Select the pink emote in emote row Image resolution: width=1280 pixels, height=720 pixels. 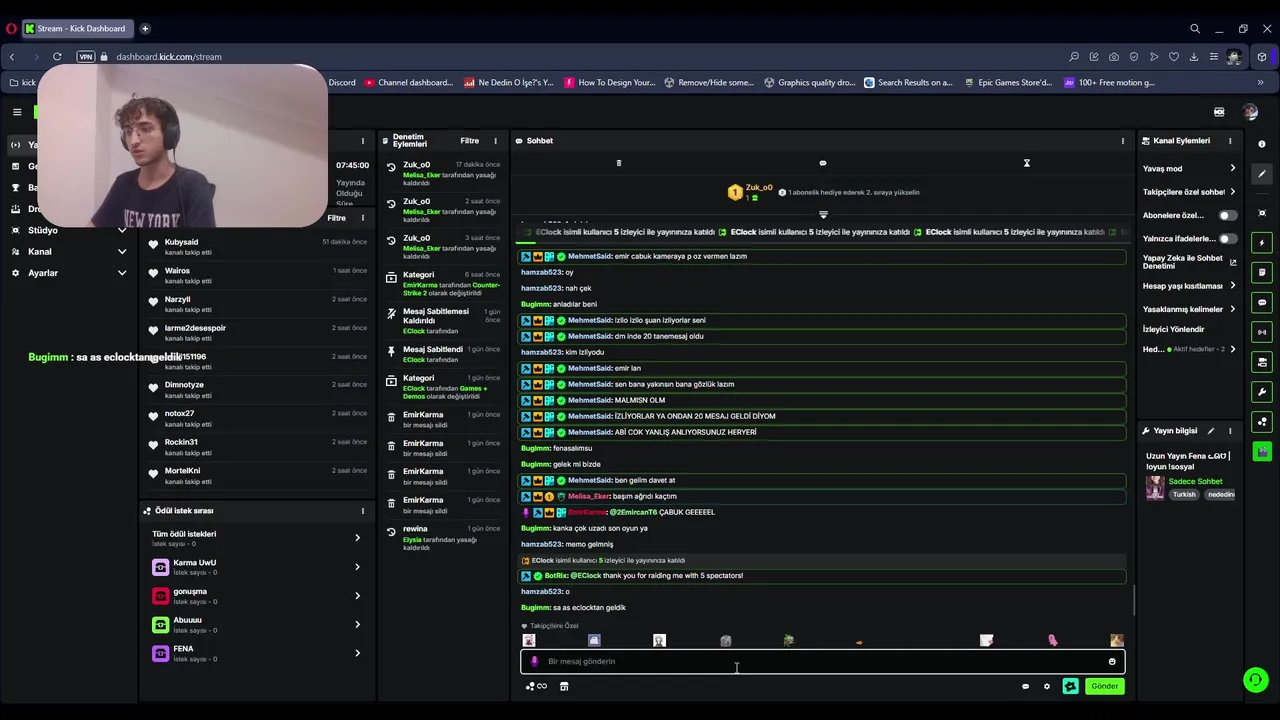click(x=1052, y=640)
